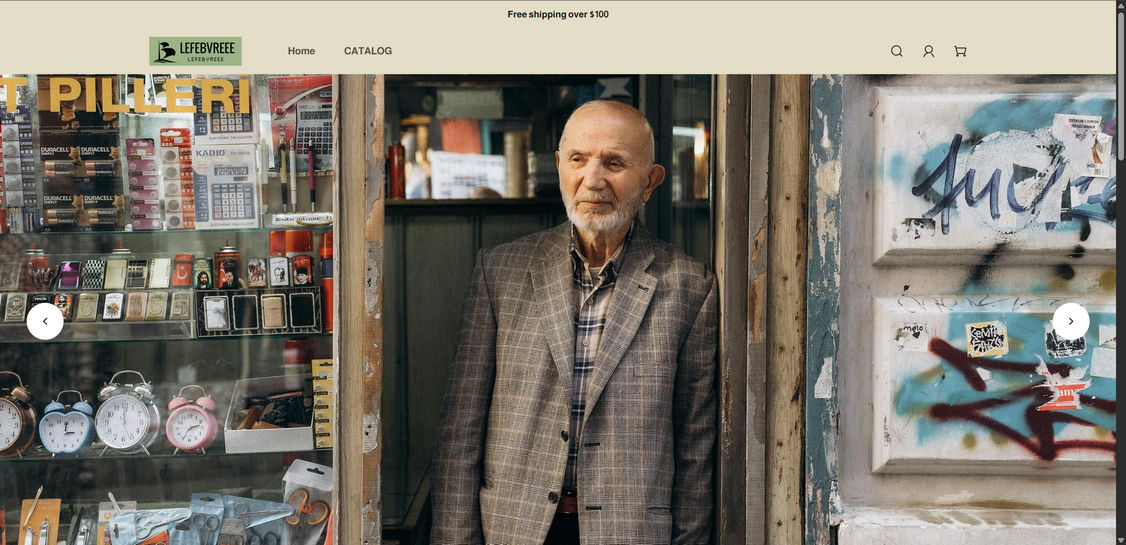Advance slideshow with right arrow button
This screenshot has width=1126, height=545.
(1071, 321)
